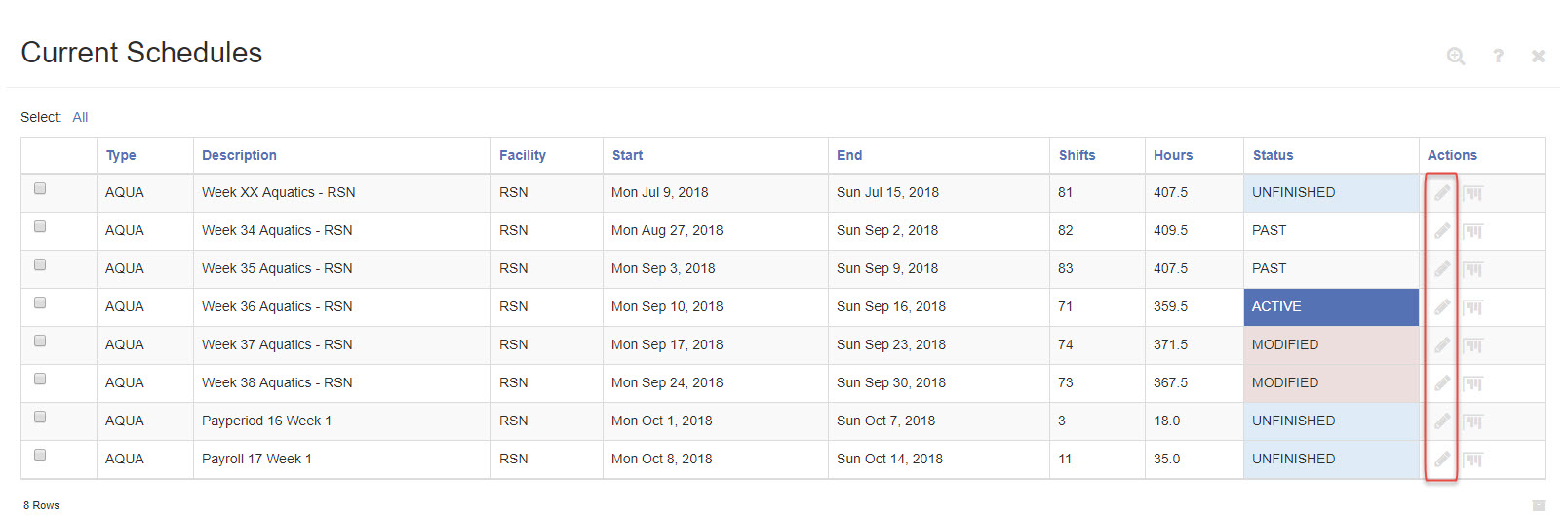Click hours value 359.5

tap(1170, 306)
